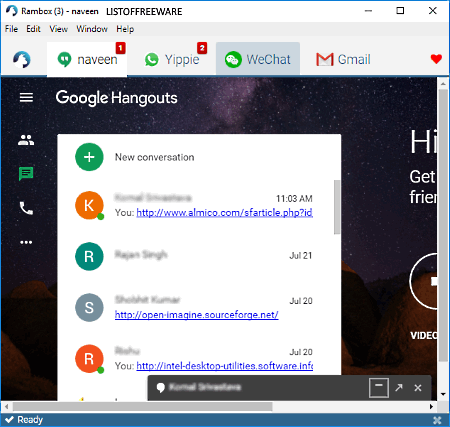Click the Yippie tab badge 2
Viewport: 450px width, 427px height.
202,48
